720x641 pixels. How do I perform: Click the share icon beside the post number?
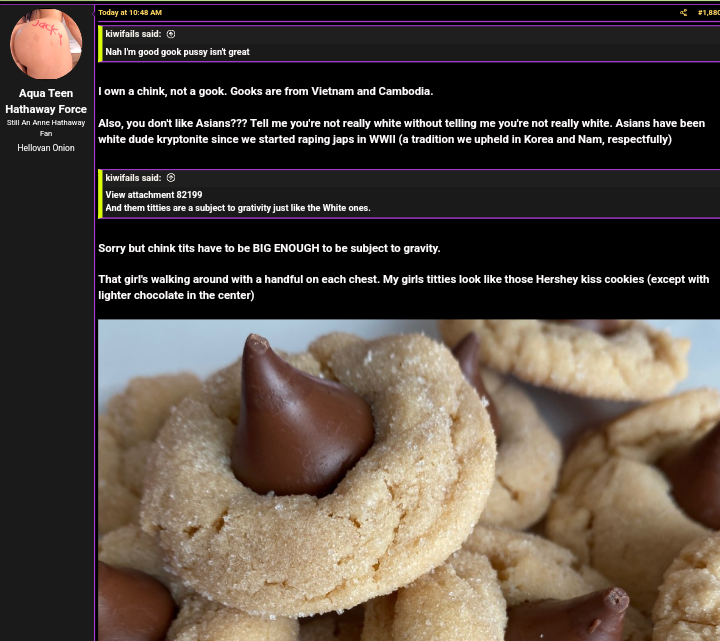(x=683, y=12)
